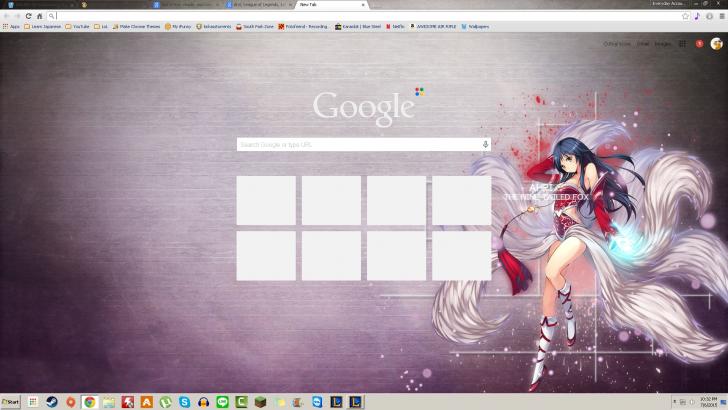Open LINE messenger from the taskbar
The height and width of the screenshot is (410, 728).
(x=222, y=402)
